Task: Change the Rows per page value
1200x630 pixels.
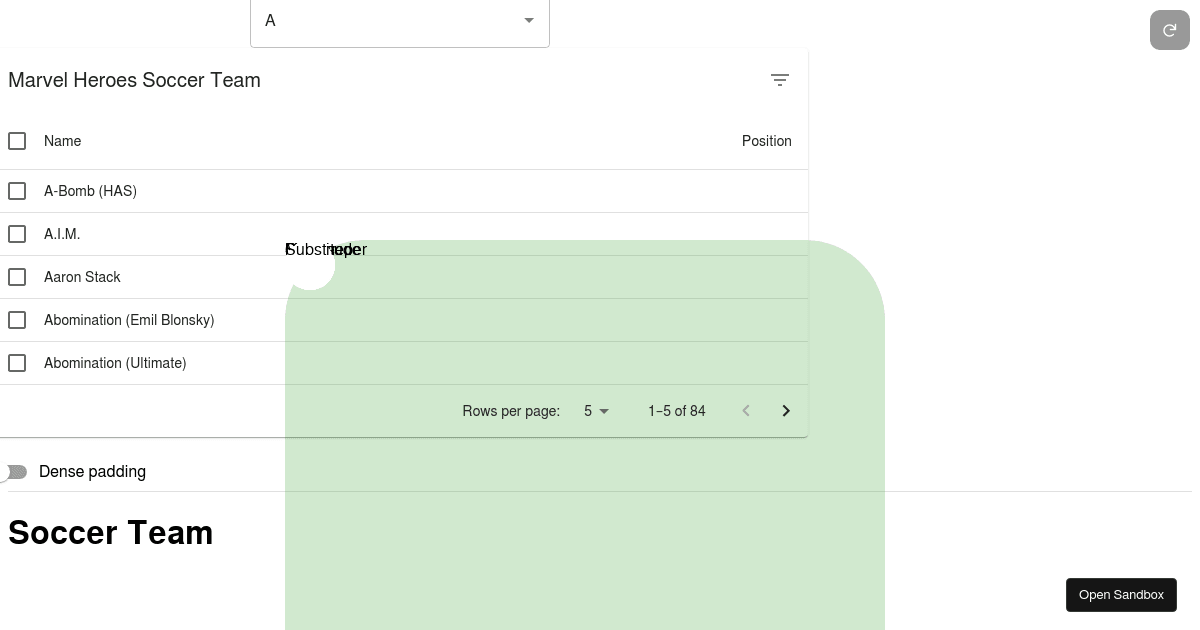Action: [588, 411]
